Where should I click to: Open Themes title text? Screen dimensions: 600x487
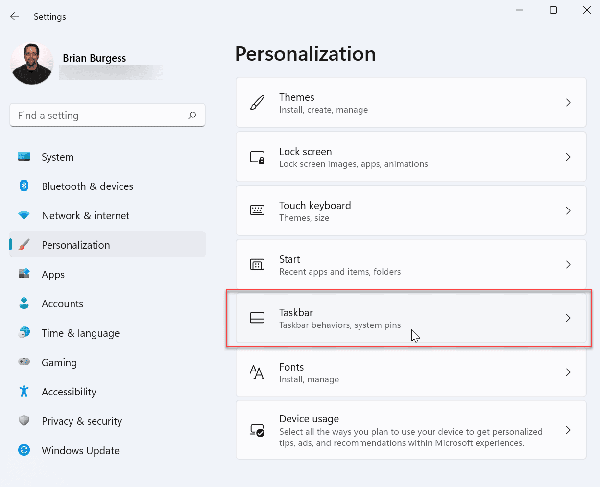coord(297,97)
